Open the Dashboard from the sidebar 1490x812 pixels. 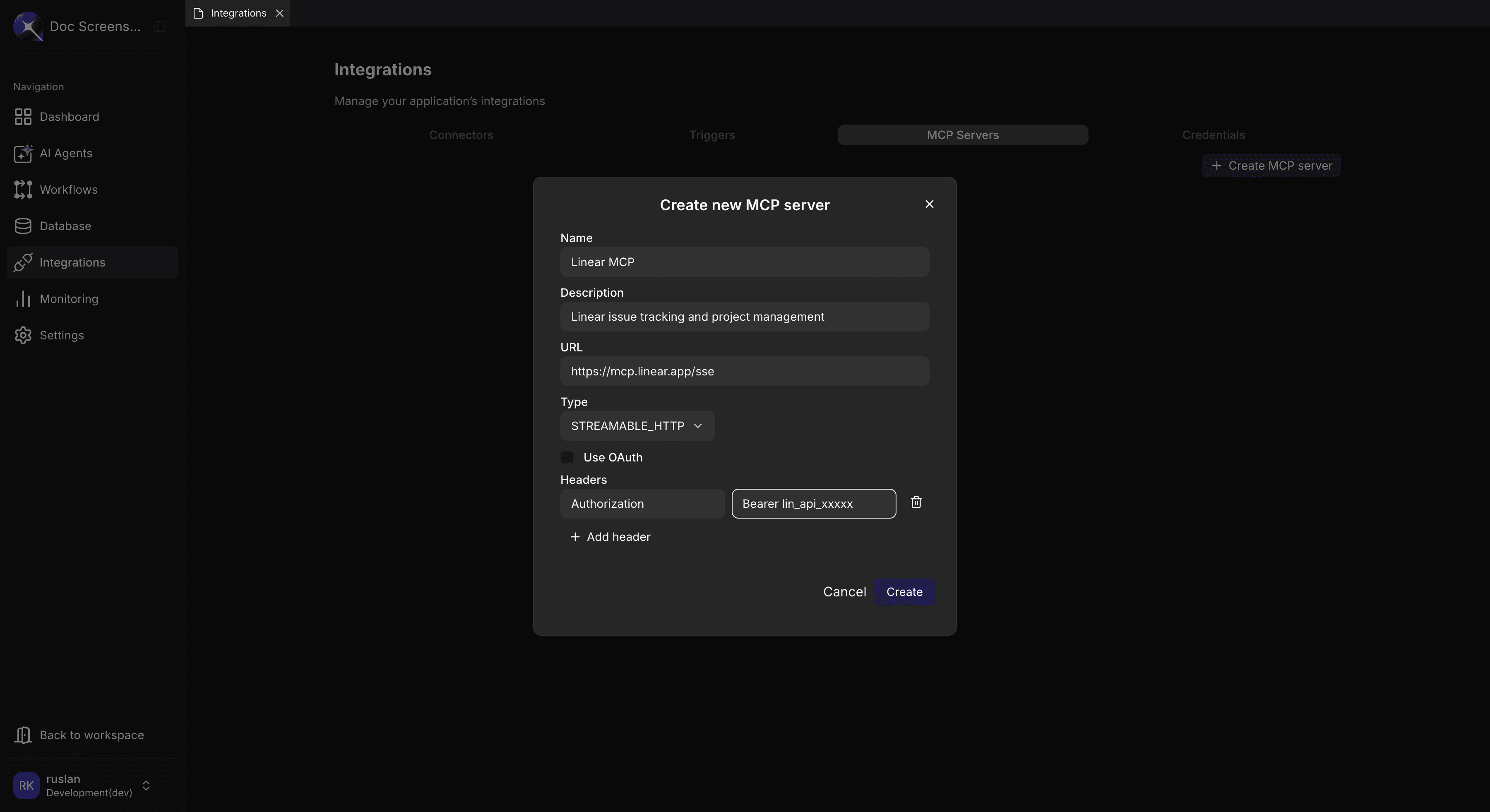click(69, 116)
